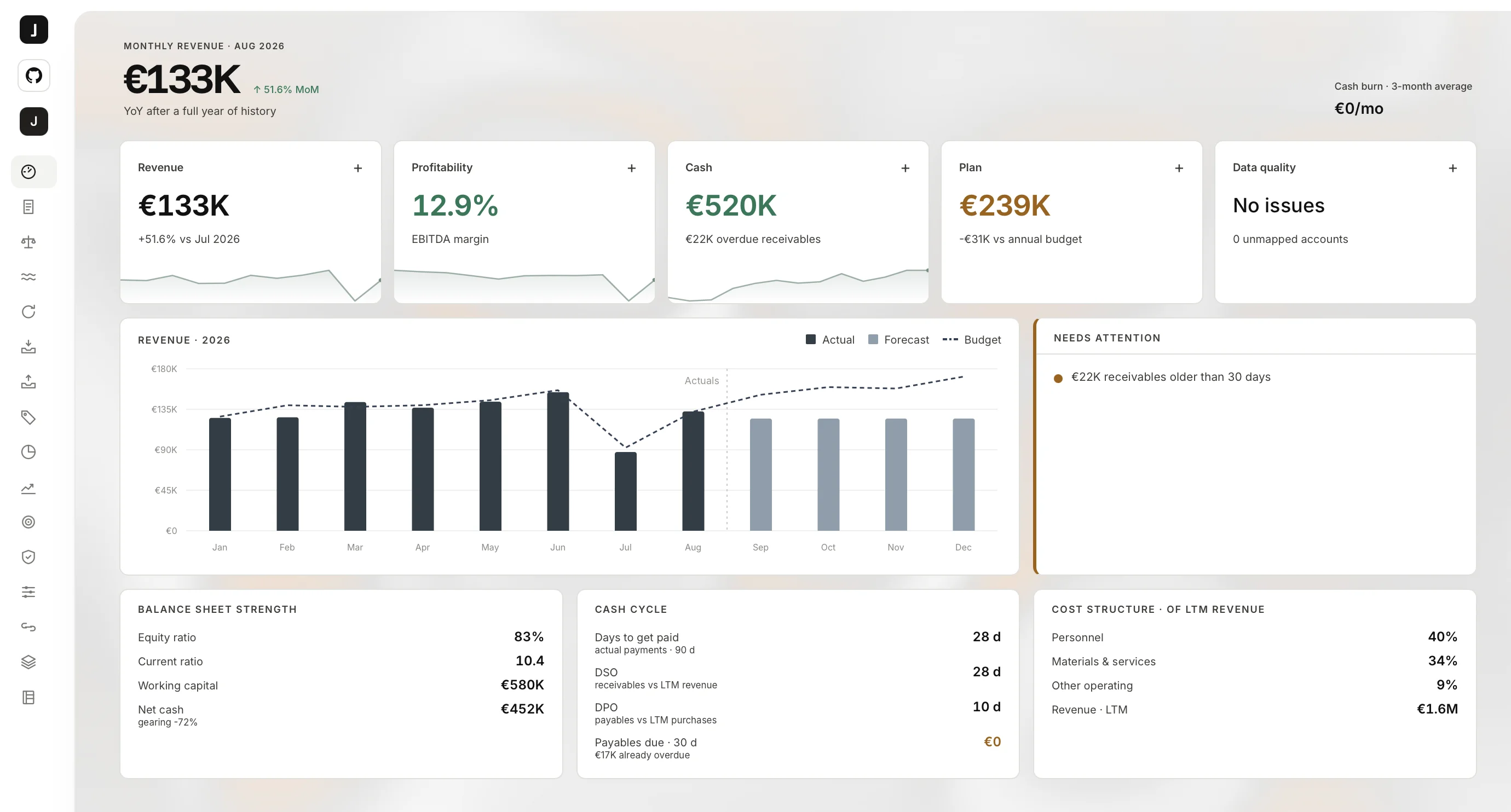Viewport: 1511px width, 812px height.
Task: Toggle the Forecast series in chart legend
Action: [x=898, y=340]
